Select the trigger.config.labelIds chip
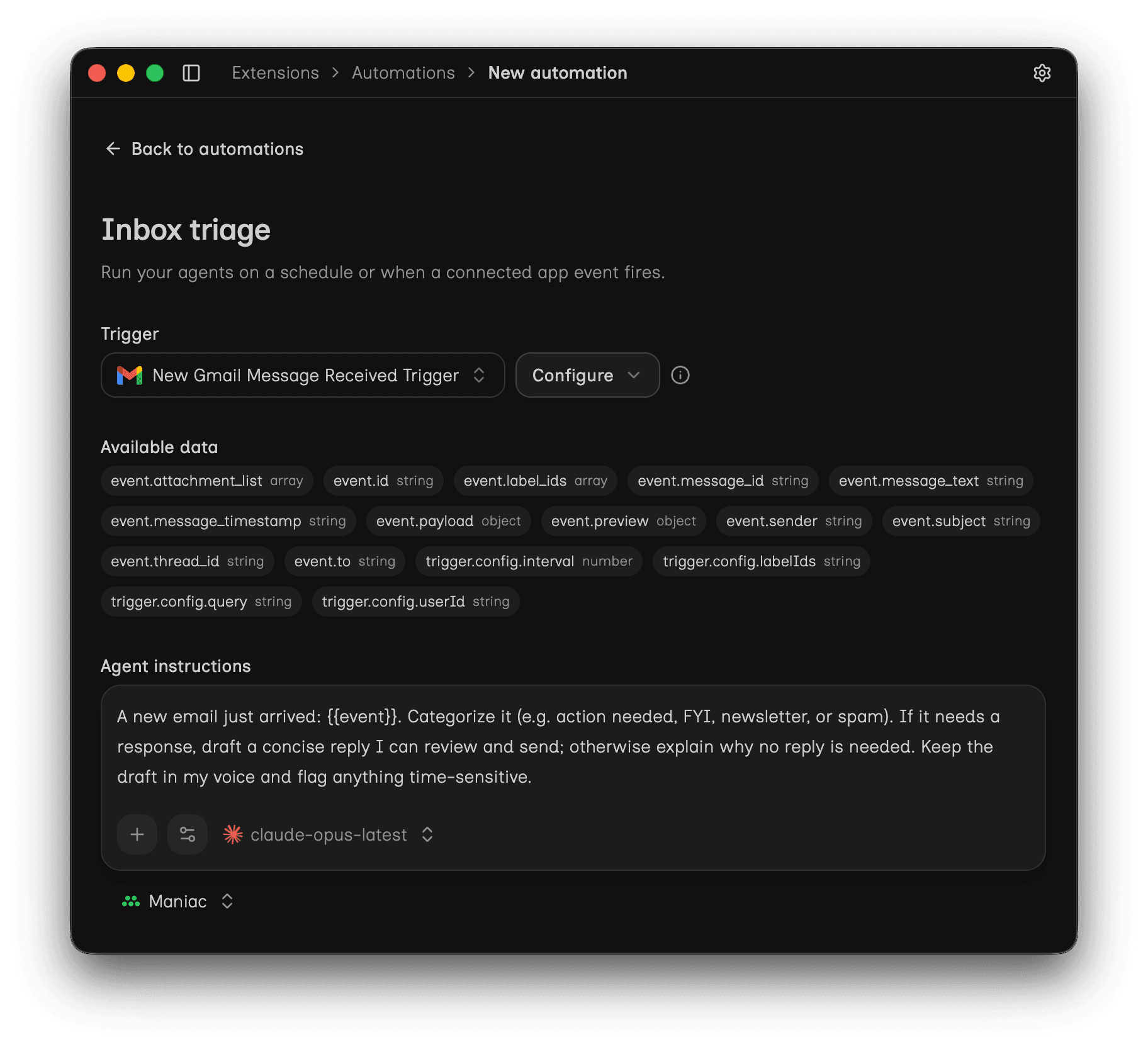Image resolution: width=1148 pixels, height=1047 pixels. tap(762, 561)
